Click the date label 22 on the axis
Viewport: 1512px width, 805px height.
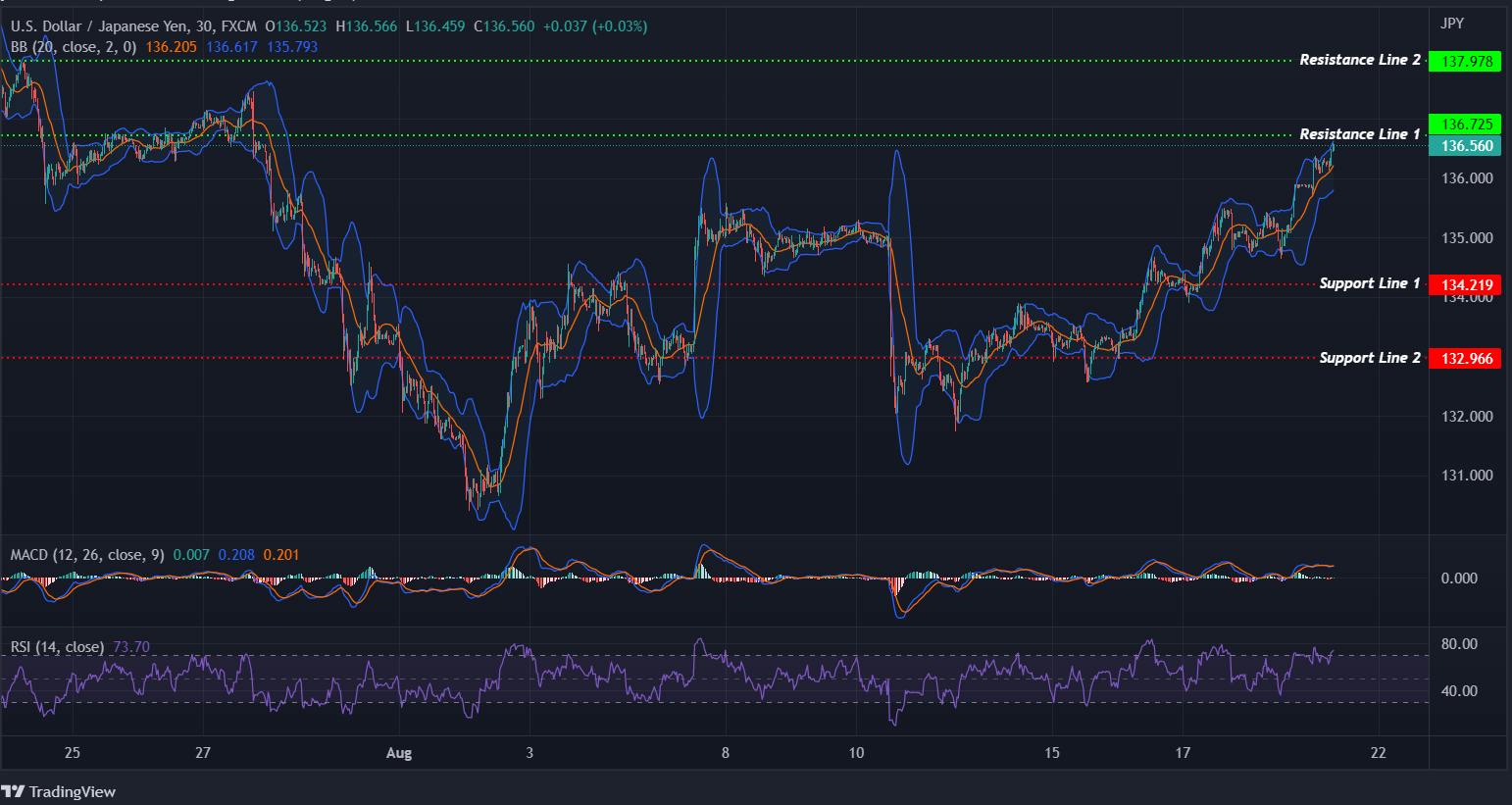click(1379, 753)
